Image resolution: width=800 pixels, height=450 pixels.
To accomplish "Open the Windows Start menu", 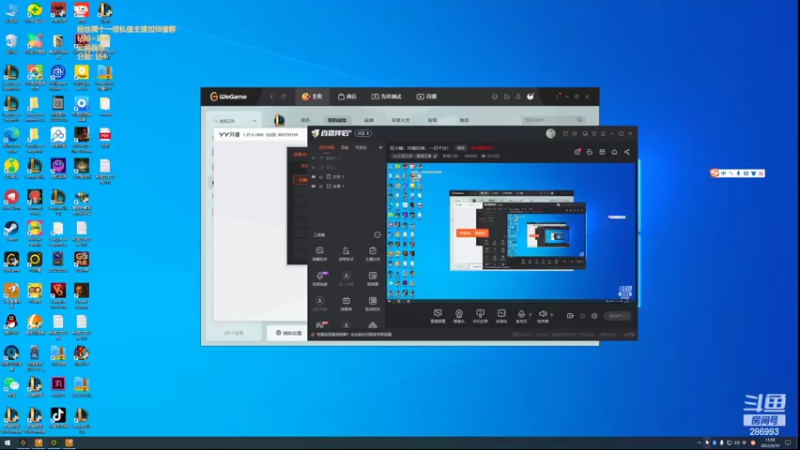I will pos(7,443).
